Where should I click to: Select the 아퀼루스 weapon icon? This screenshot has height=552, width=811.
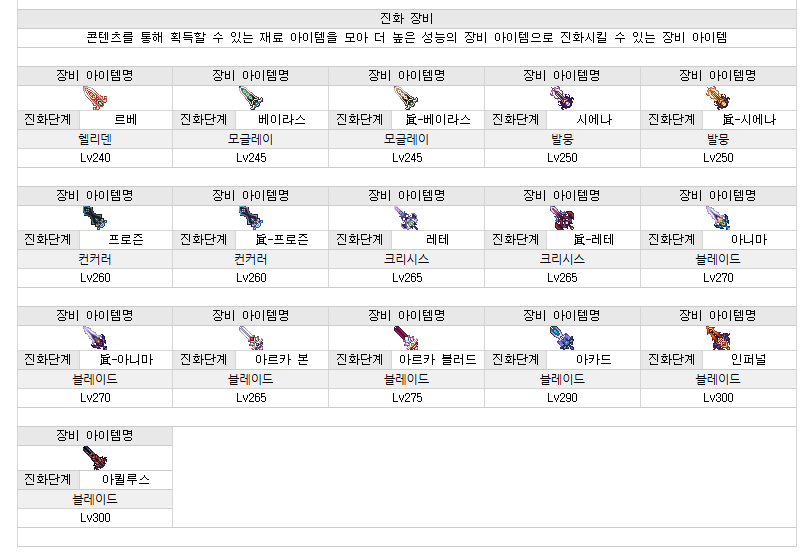coord(94,457)
